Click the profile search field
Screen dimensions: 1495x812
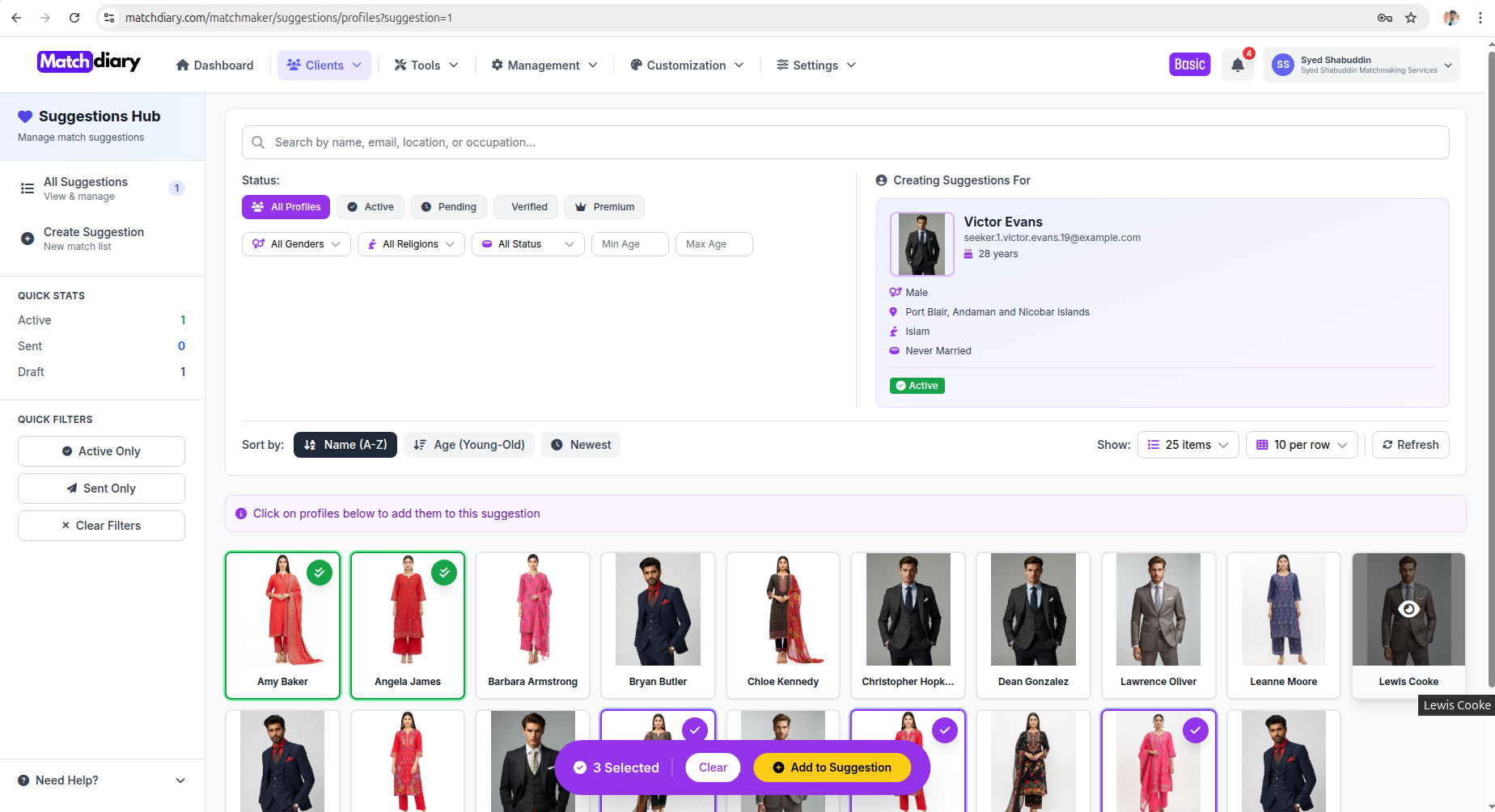(845, 142)
